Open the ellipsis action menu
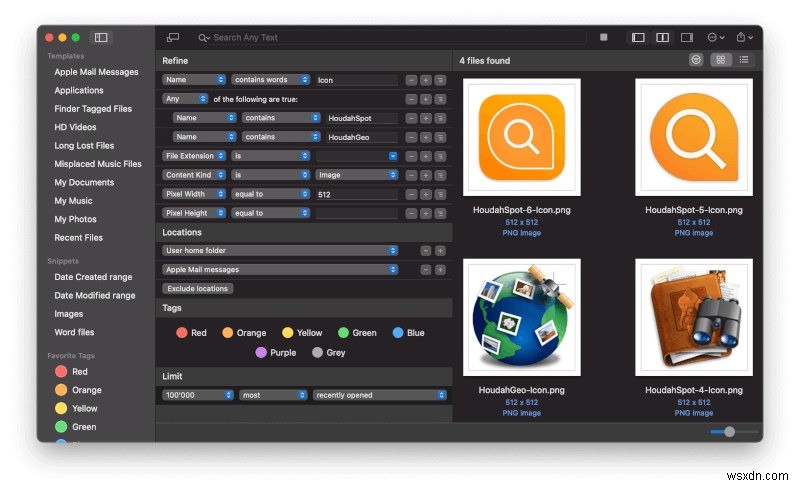 point(715,37)
